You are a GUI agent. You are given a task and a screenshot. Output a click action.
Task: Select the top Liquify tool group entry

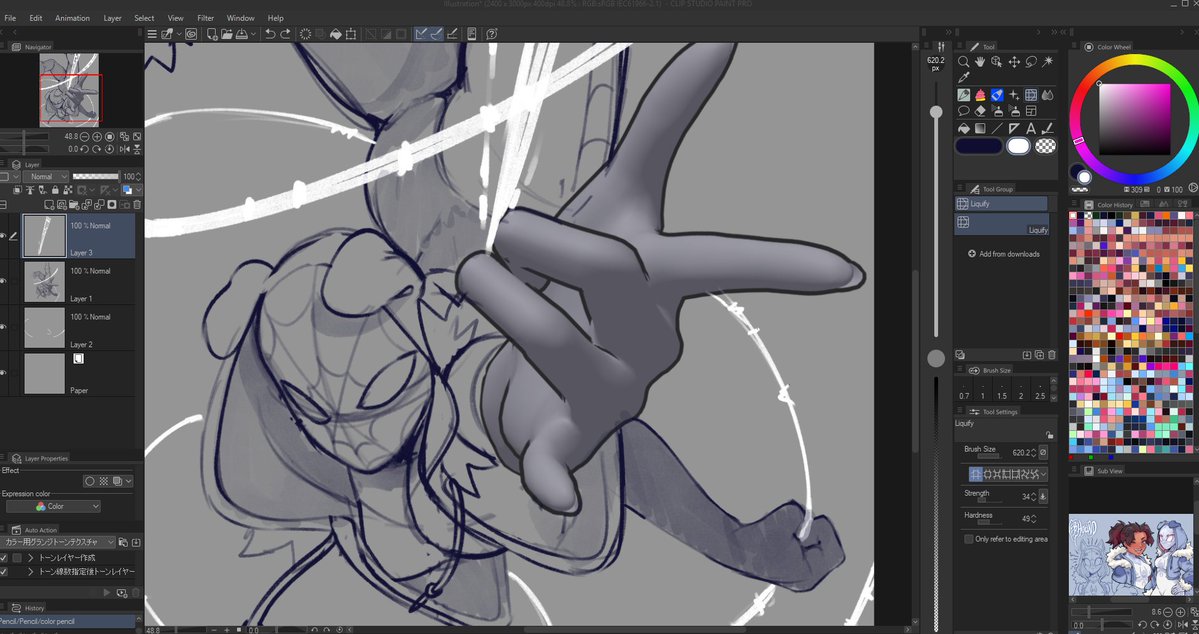[x=1001, y=204]
